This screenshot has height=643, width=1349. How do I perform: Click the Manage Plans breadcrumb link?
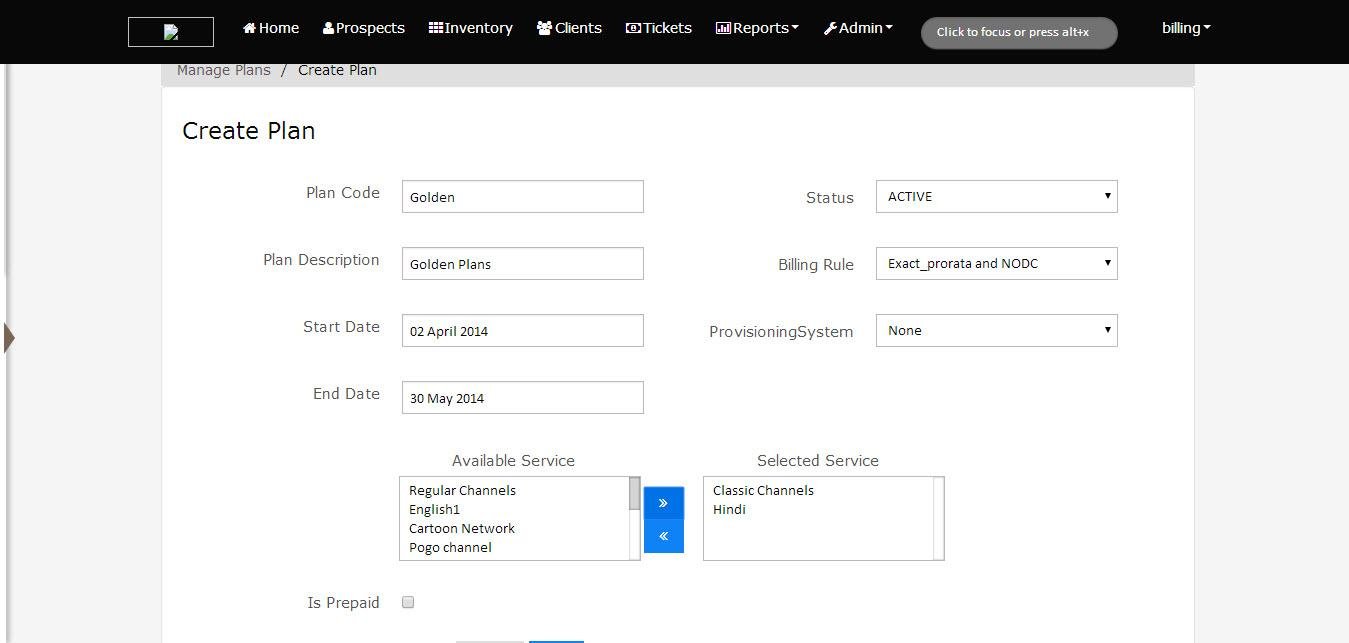[x=223, y=69]
